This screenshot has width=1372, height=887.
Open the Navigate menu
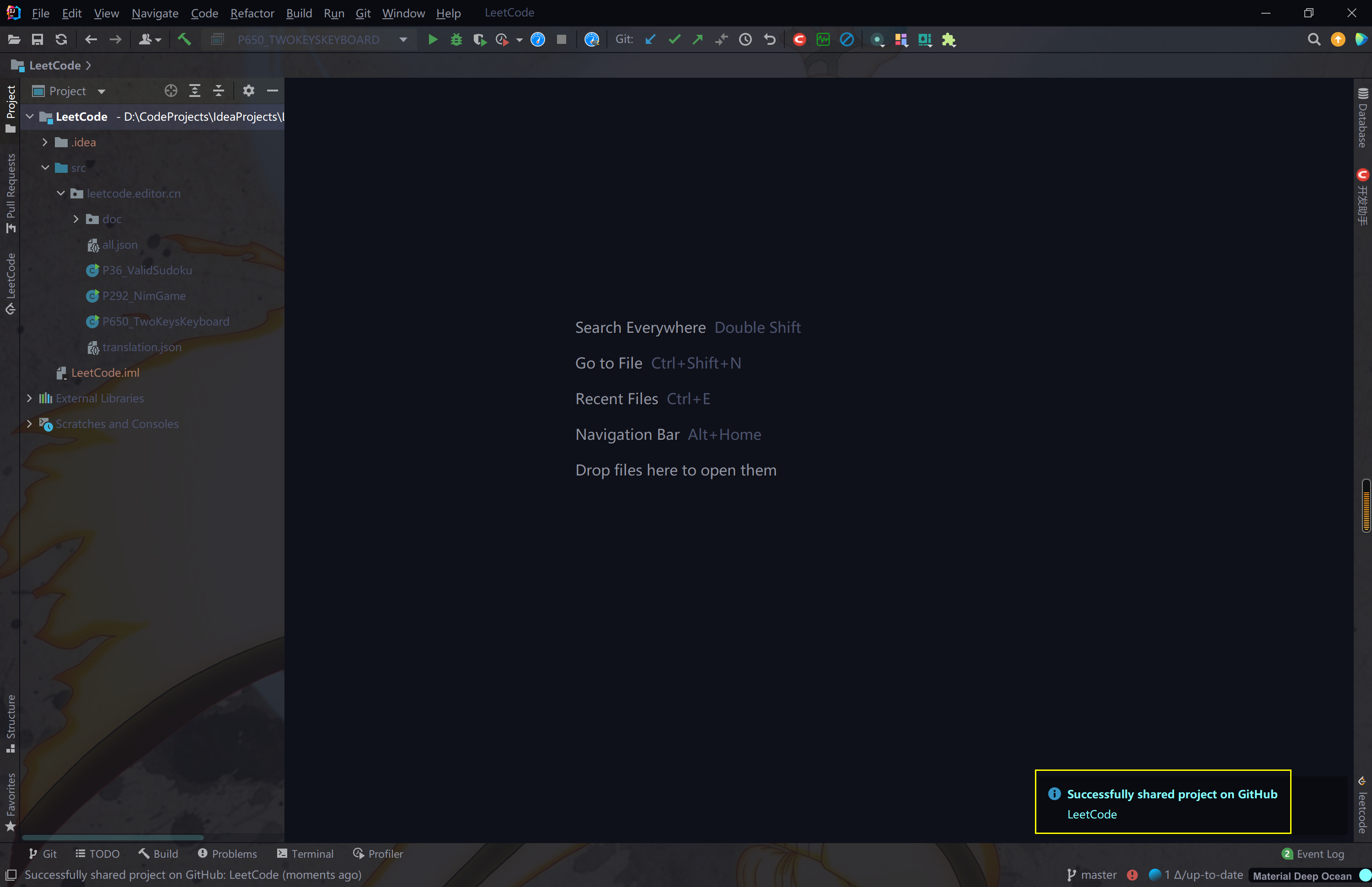[x=155, y=13]
